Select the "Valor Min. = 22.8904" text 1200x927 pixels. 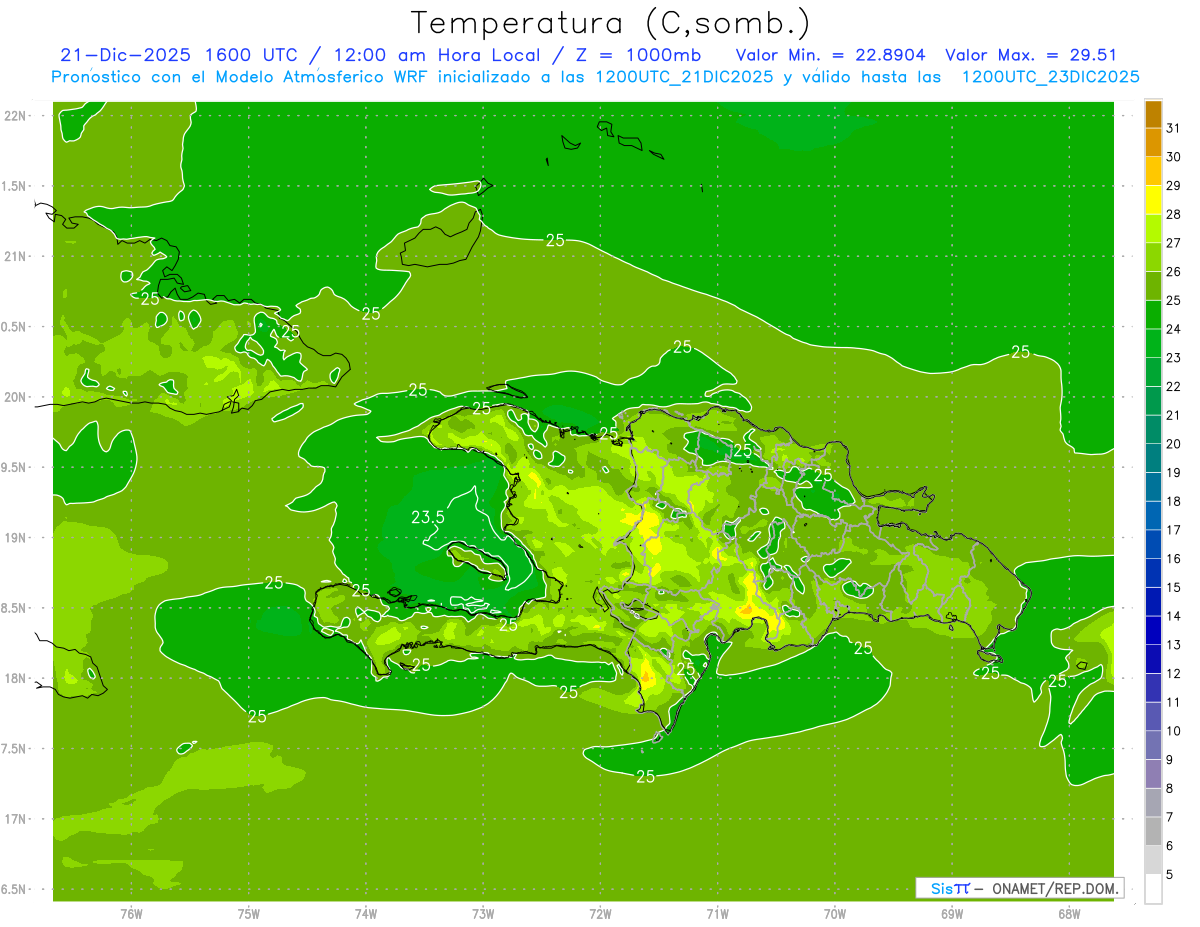point(830,55)
